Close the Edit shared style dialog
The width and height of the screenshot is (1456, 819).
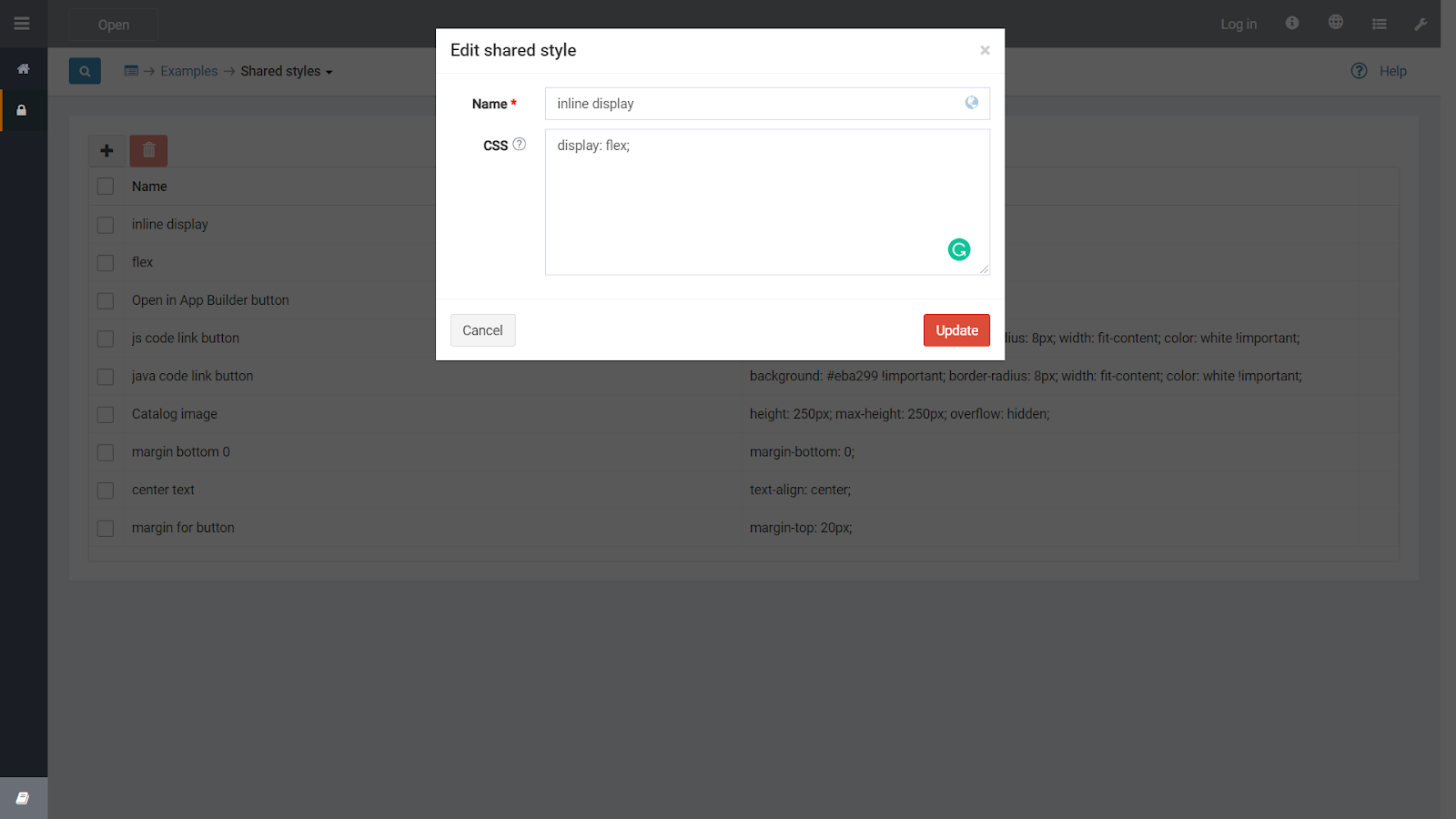(985, 50)
